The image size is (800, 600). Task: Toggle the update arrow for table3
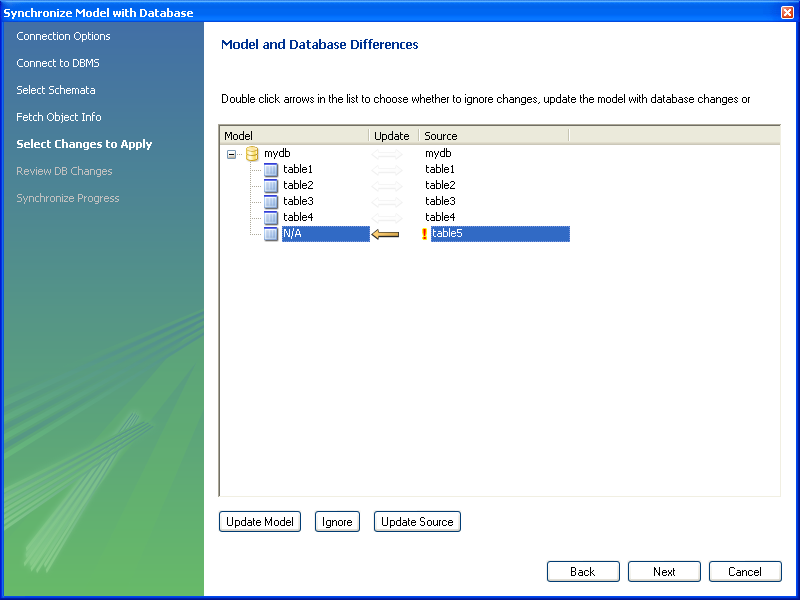(387, 202)
